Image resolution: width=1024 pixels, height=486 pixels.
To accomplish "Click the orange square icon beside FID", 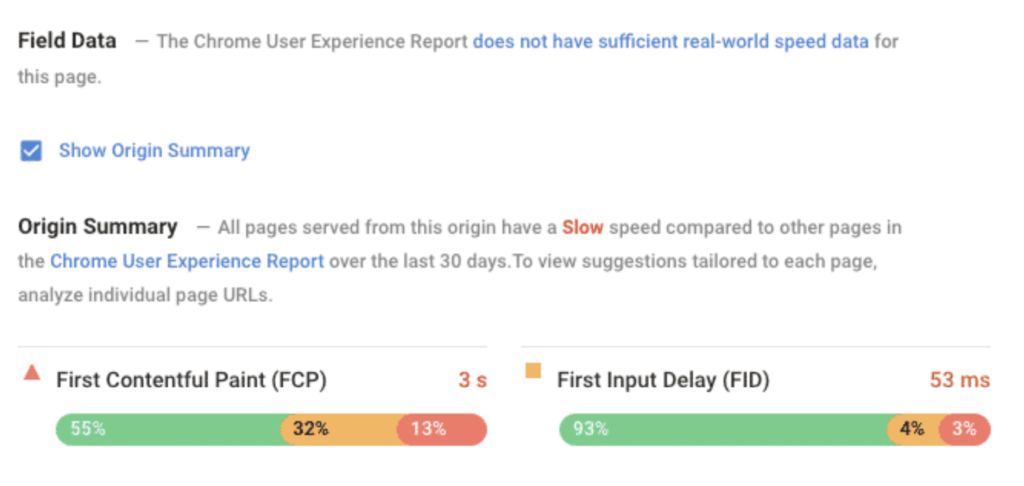I will coord(533,372).
